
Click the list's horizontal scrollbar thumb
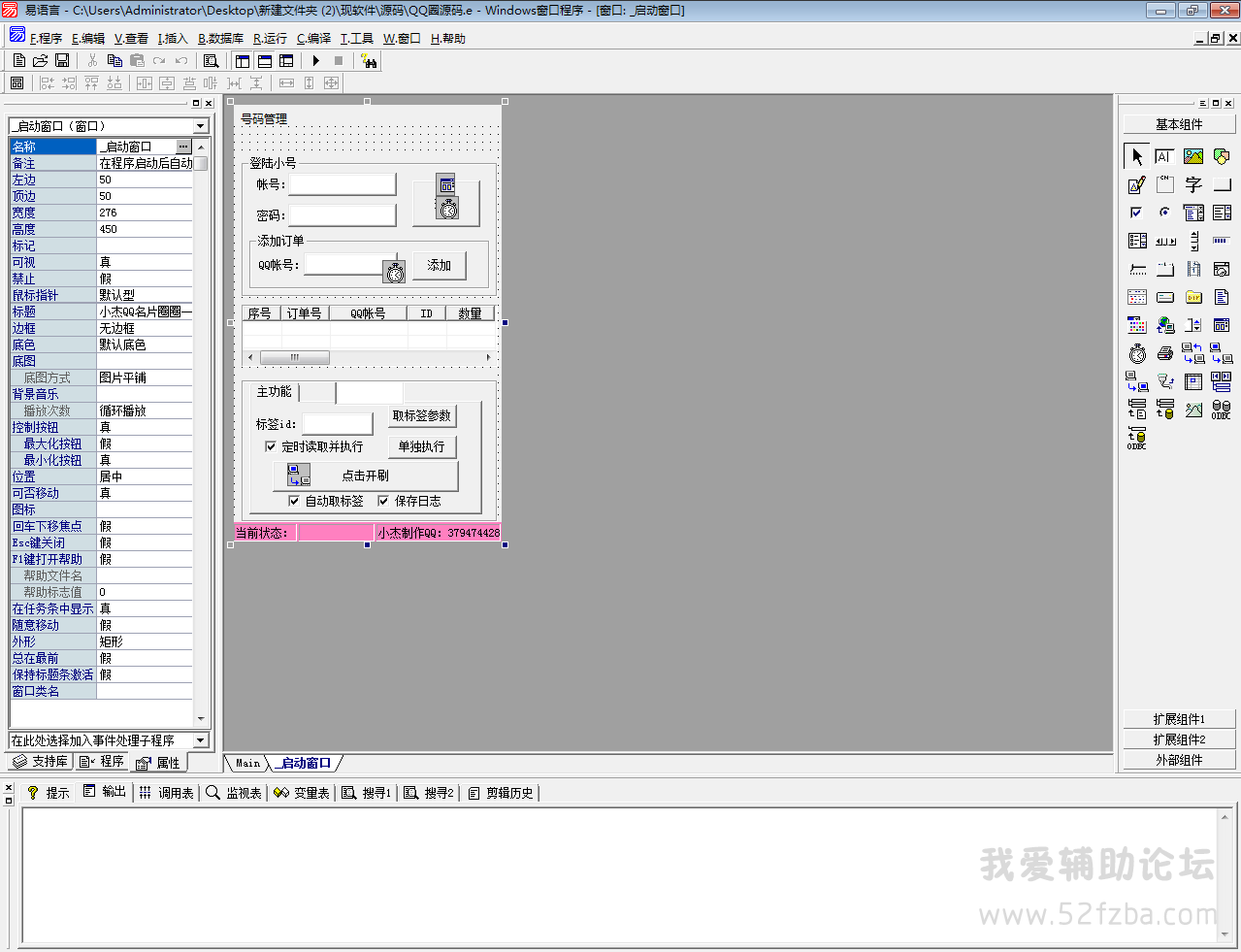click(x=294, y=357)
